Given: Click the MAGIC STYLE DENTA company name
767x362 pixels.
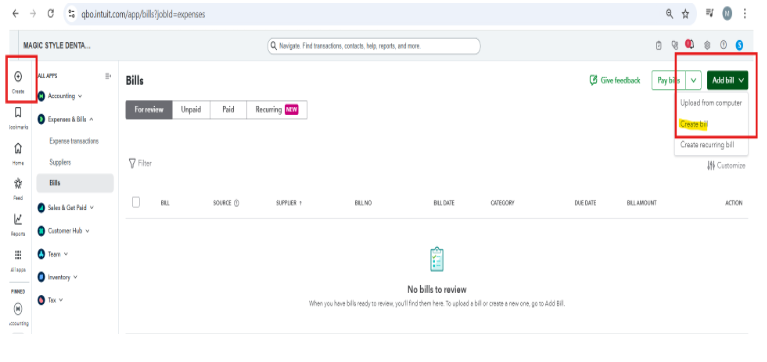Looking at the screenshot, I should [x=57, y=45].
